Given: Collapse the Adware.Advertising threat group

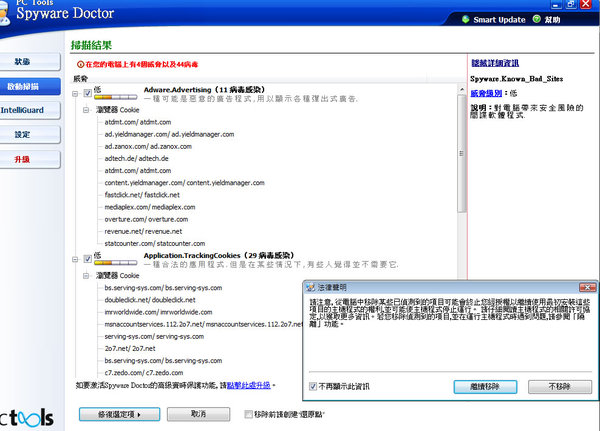Looking at the screenshot, I should [x=75, y=93].
